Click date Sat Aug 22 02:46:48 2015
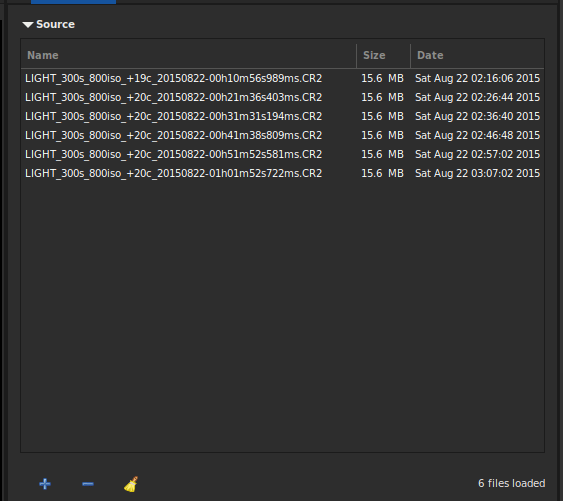Image resolution: width=563 pixels, height=501 pixels. 477,135
